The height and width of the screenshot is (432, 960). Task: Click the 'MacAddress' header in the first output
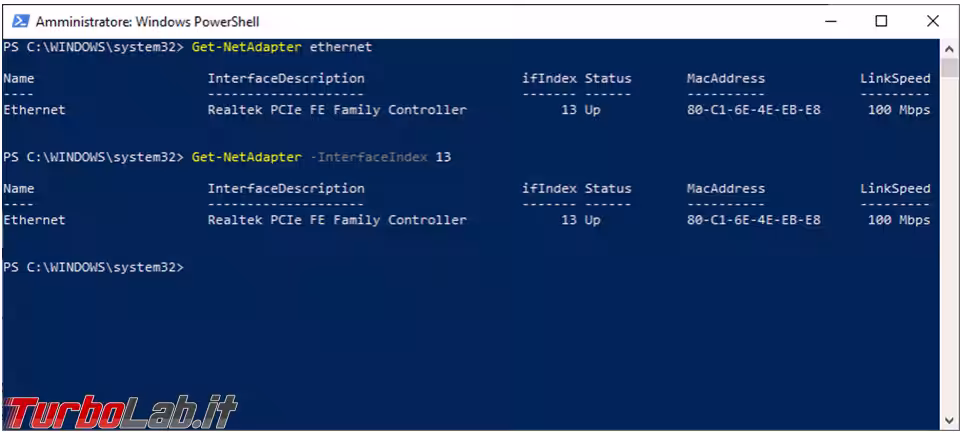click(x=725, y=78)
